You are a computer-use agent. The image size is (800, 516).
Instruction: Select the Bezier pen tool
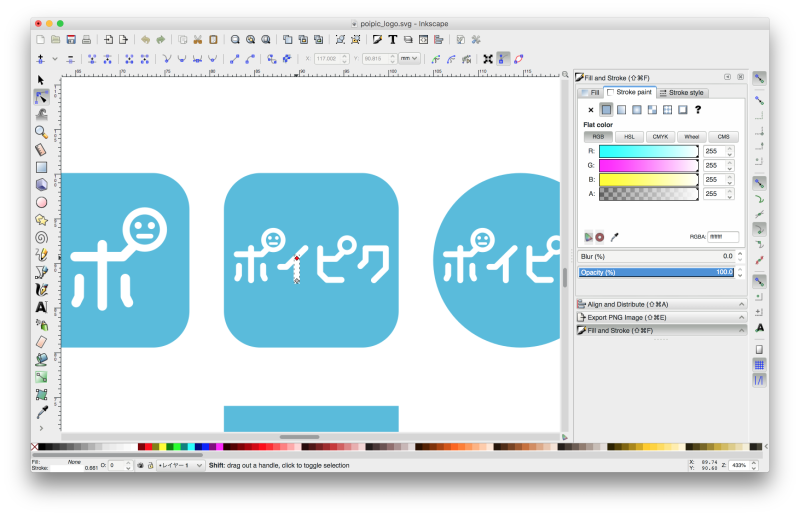[41, 272]
